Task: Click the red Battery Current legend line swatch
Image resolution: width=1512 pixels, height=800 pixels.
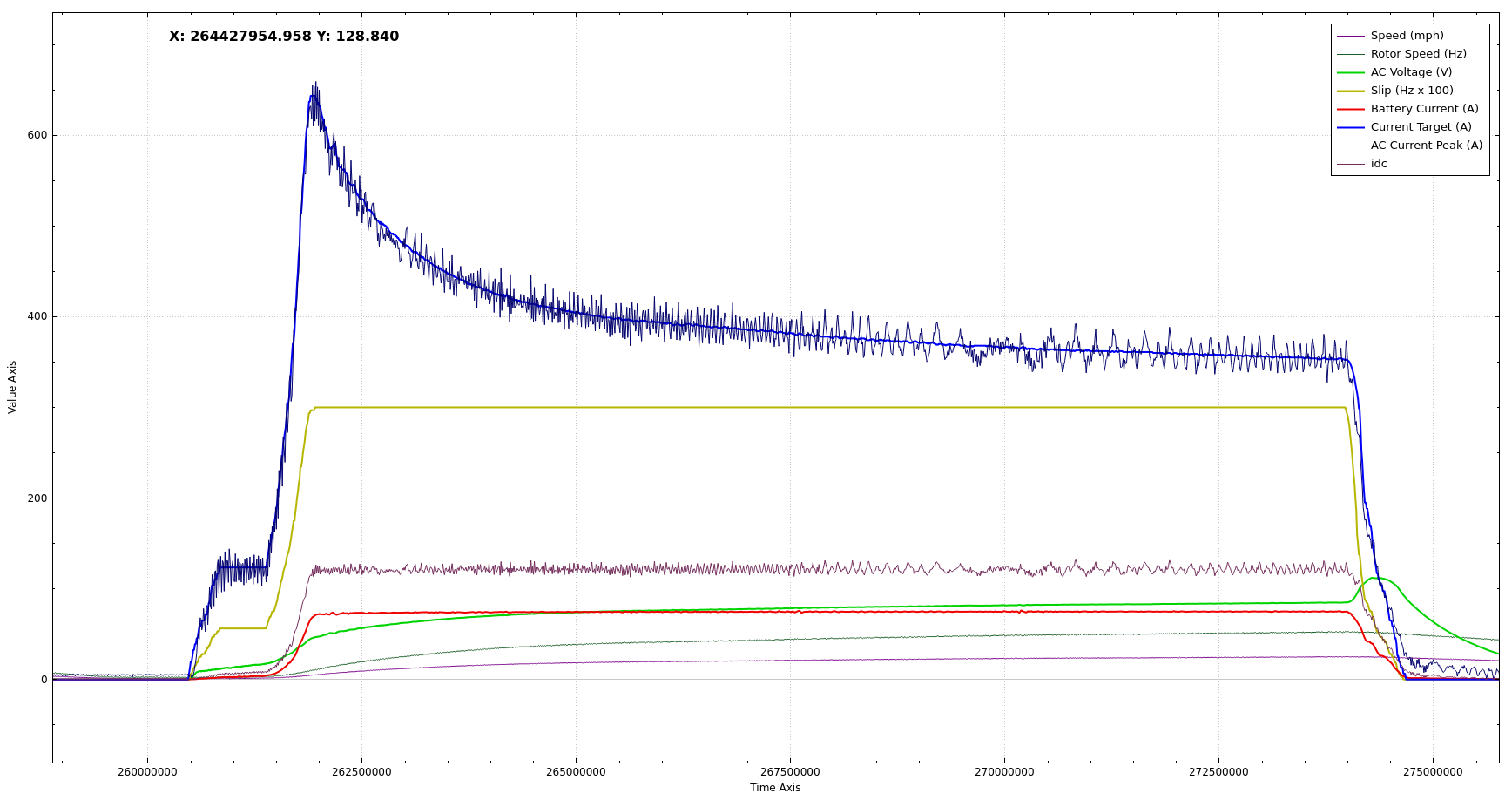Action: coord(1350,109)
